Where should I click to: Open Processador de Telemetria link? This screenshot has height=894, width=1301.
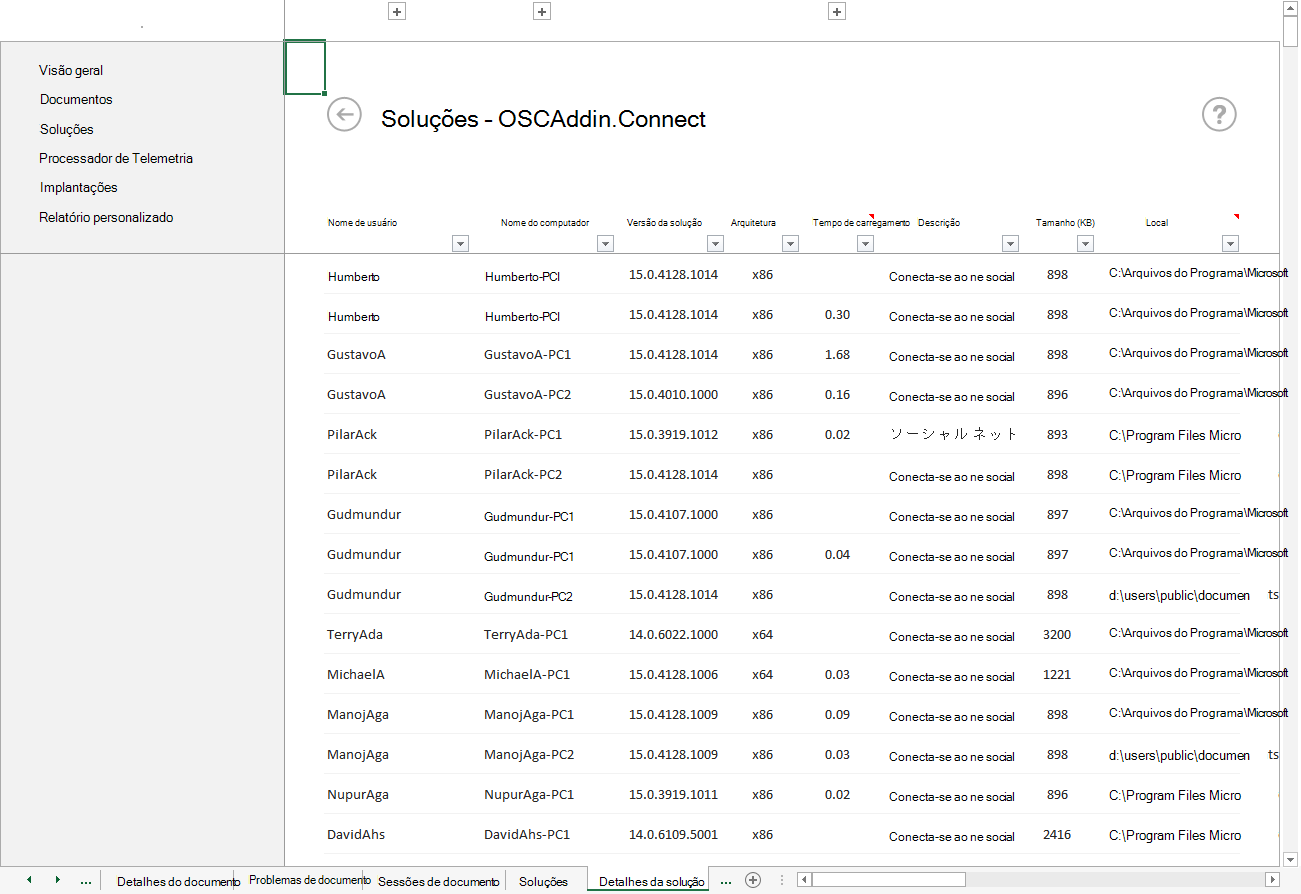(x=116, y=159)
